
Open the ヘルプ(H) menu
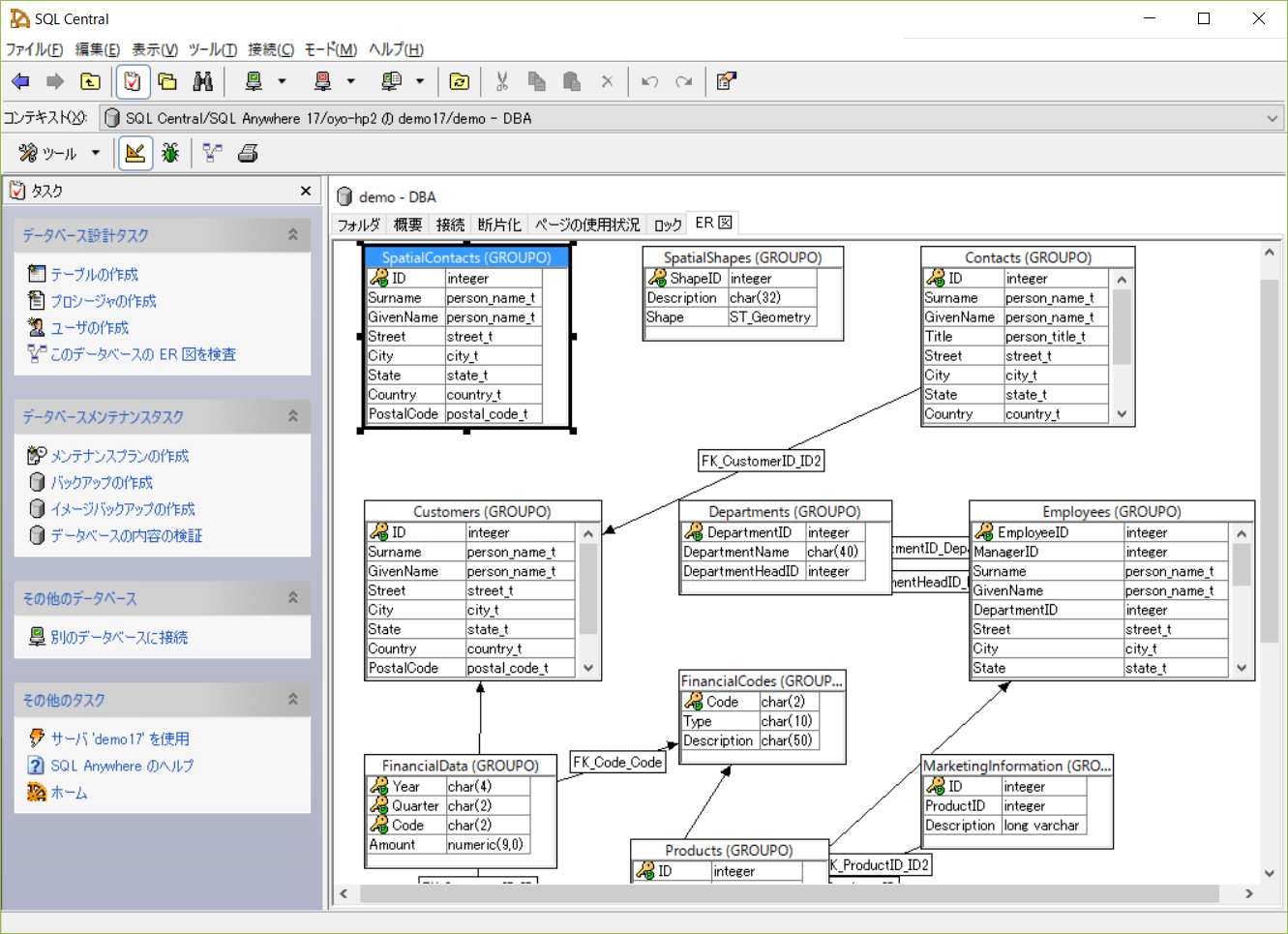(x=396, y=49)
